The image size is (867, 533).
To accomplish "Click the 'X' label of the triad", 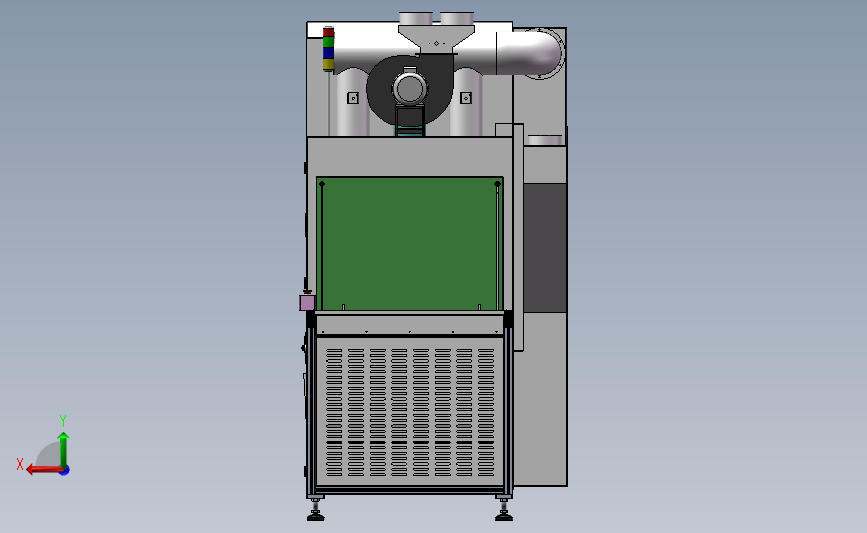I will coord(20,464).
